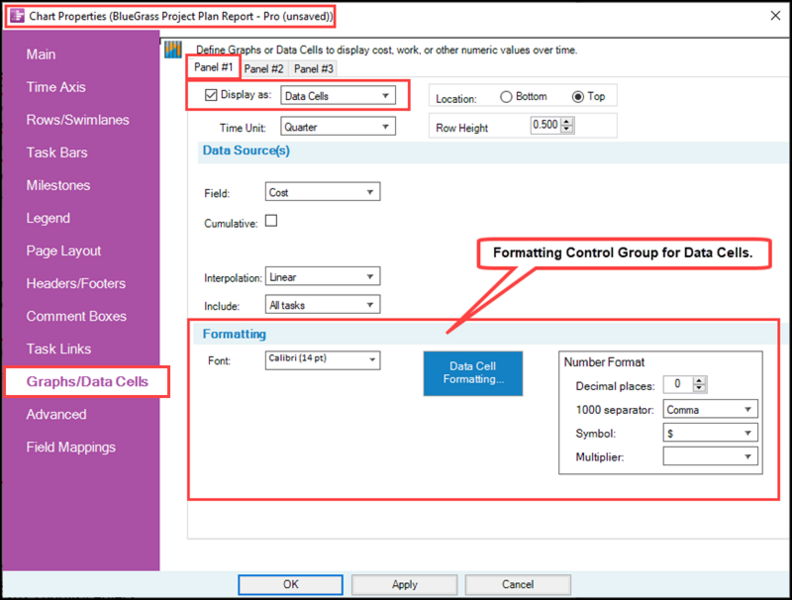The image size is (792, 600).
Task: Select the Top location radio button
Action: (578, 97)
